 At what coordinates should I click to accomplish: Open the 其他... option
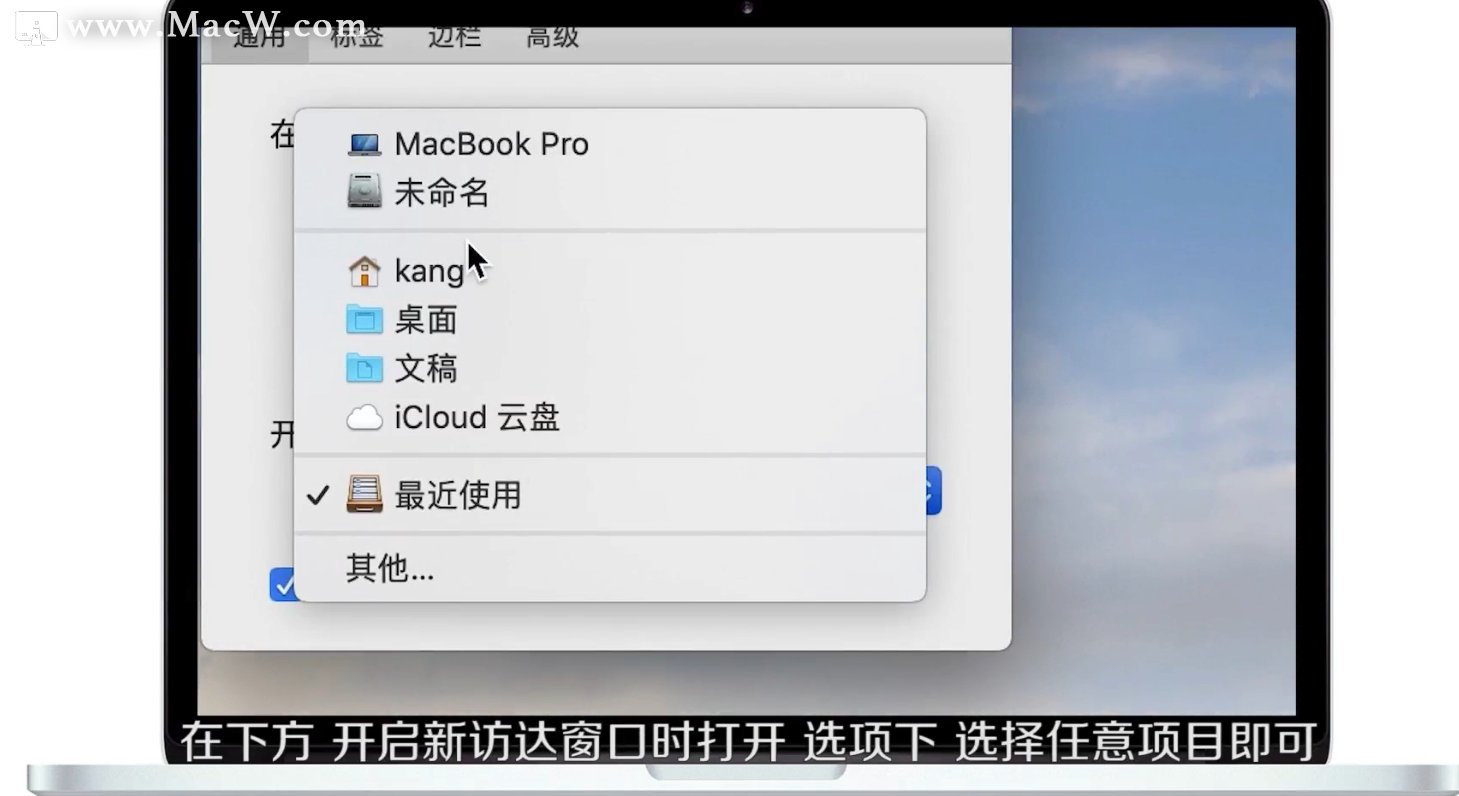pos(610,569)
